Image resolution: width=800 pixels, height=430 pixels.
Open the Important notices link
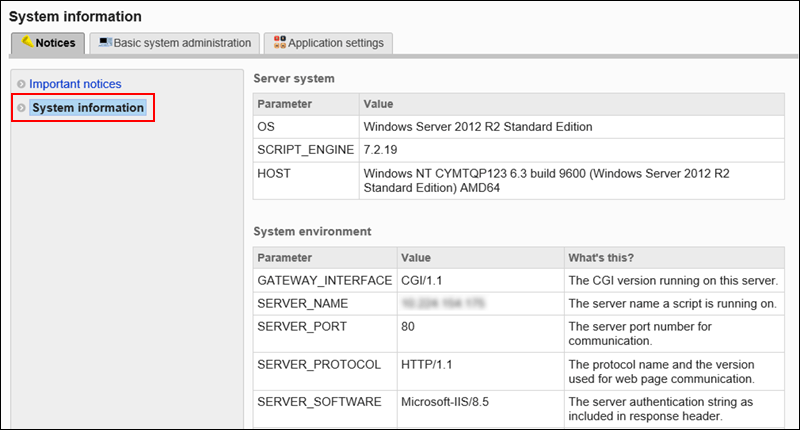coord(75,84)
